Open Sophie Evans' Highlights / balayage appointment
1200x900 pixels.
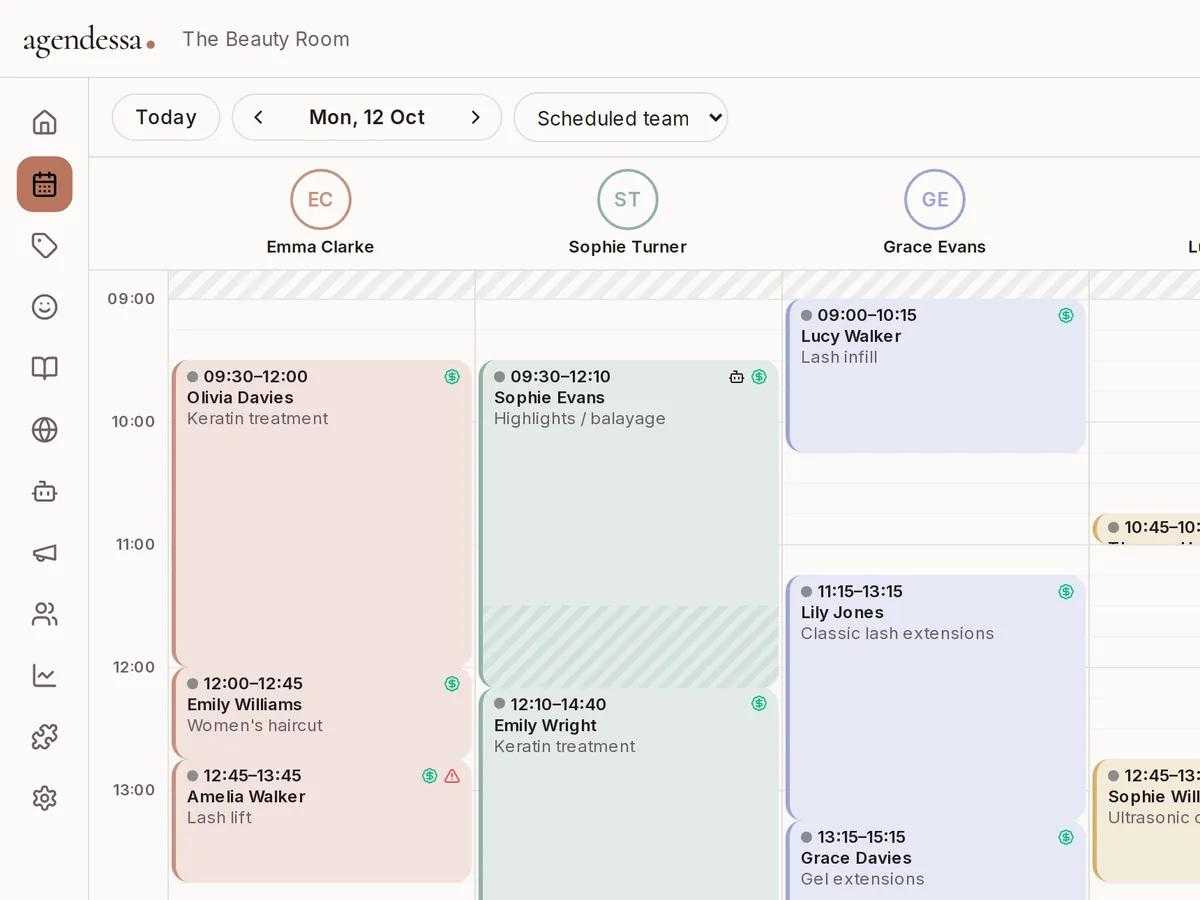(x=628, y=524)
